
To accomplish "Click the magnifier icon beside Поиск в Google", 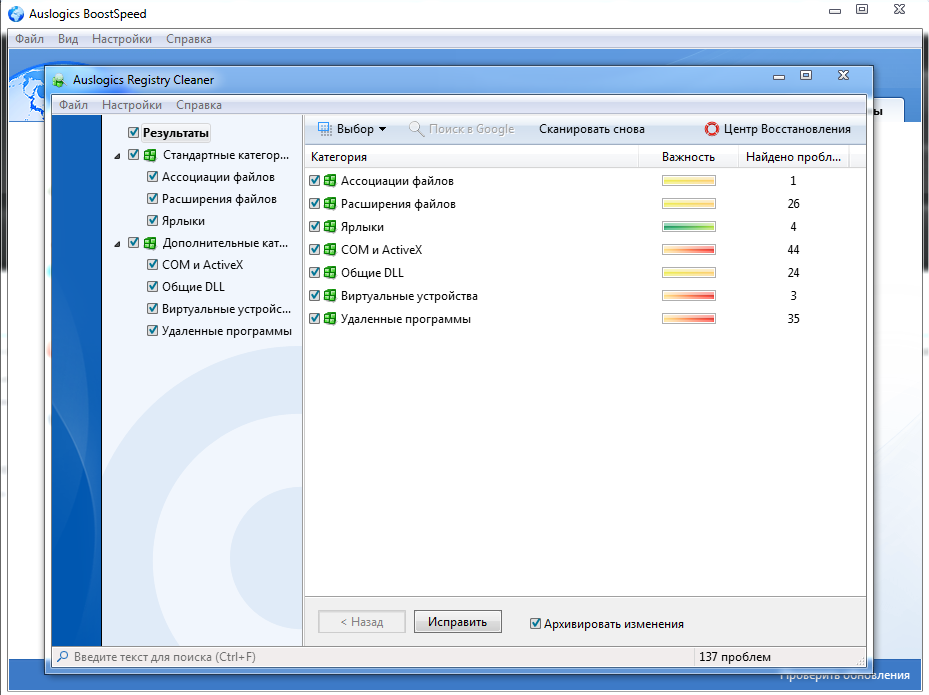I will 417,129.
